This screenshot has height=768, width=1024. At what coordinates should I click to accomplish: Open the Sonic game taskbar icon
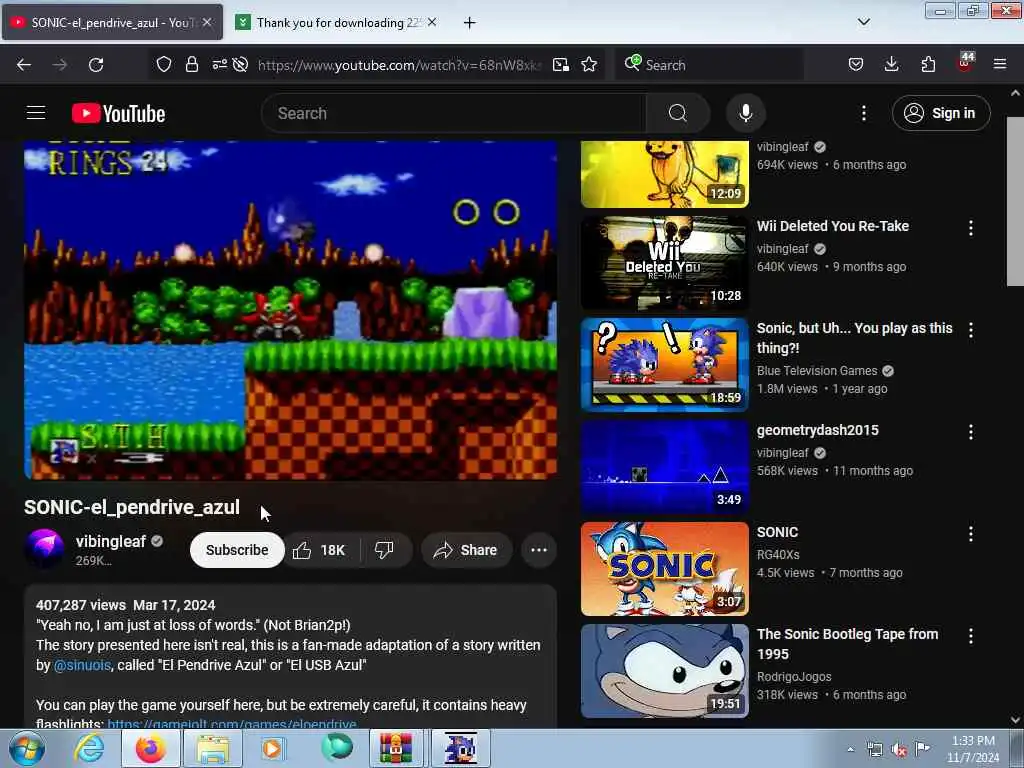click(460, 748)
